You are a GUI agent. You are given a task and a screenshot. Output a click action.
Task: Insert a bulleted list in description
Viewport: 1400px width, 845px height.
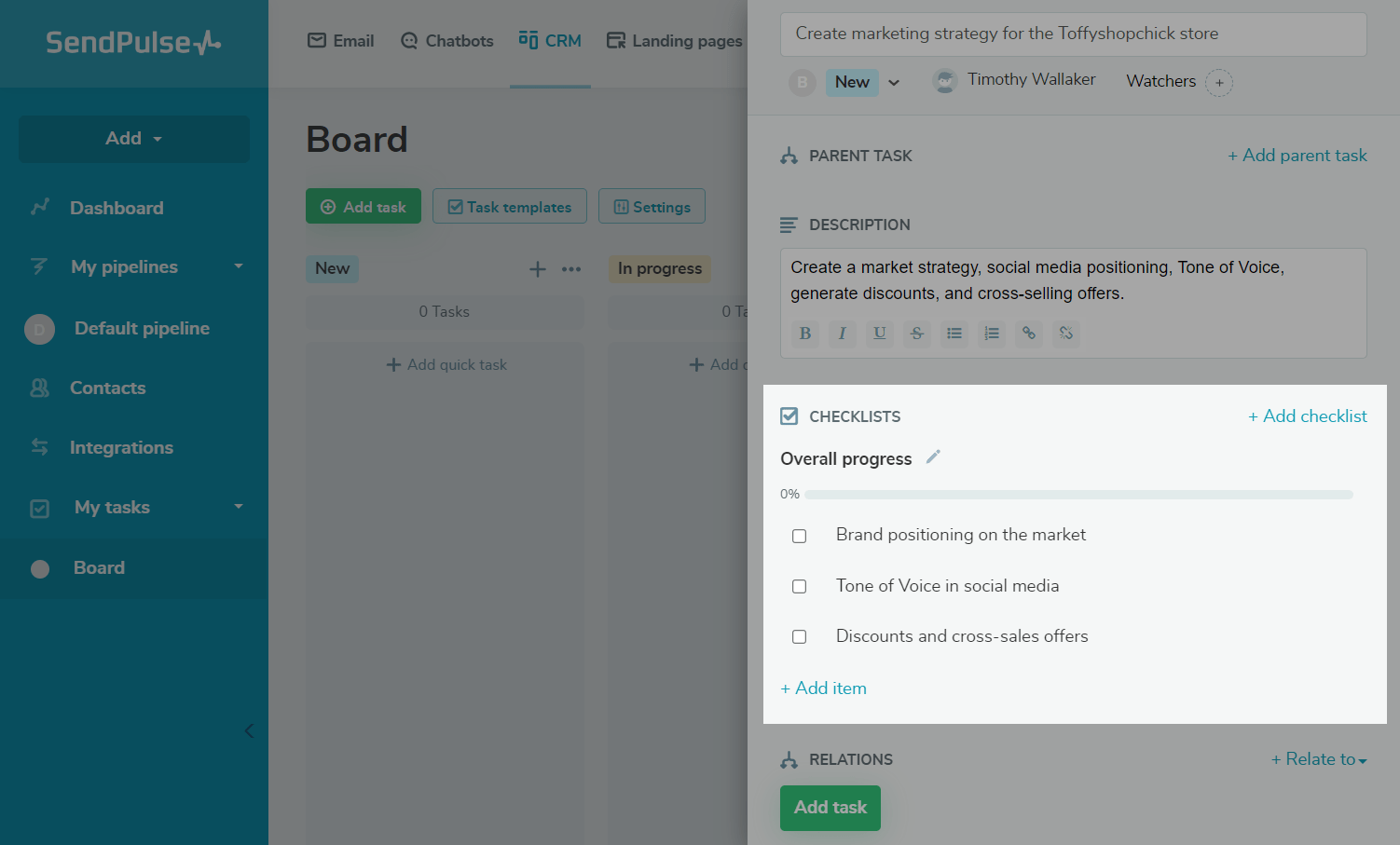click(954, 334)
